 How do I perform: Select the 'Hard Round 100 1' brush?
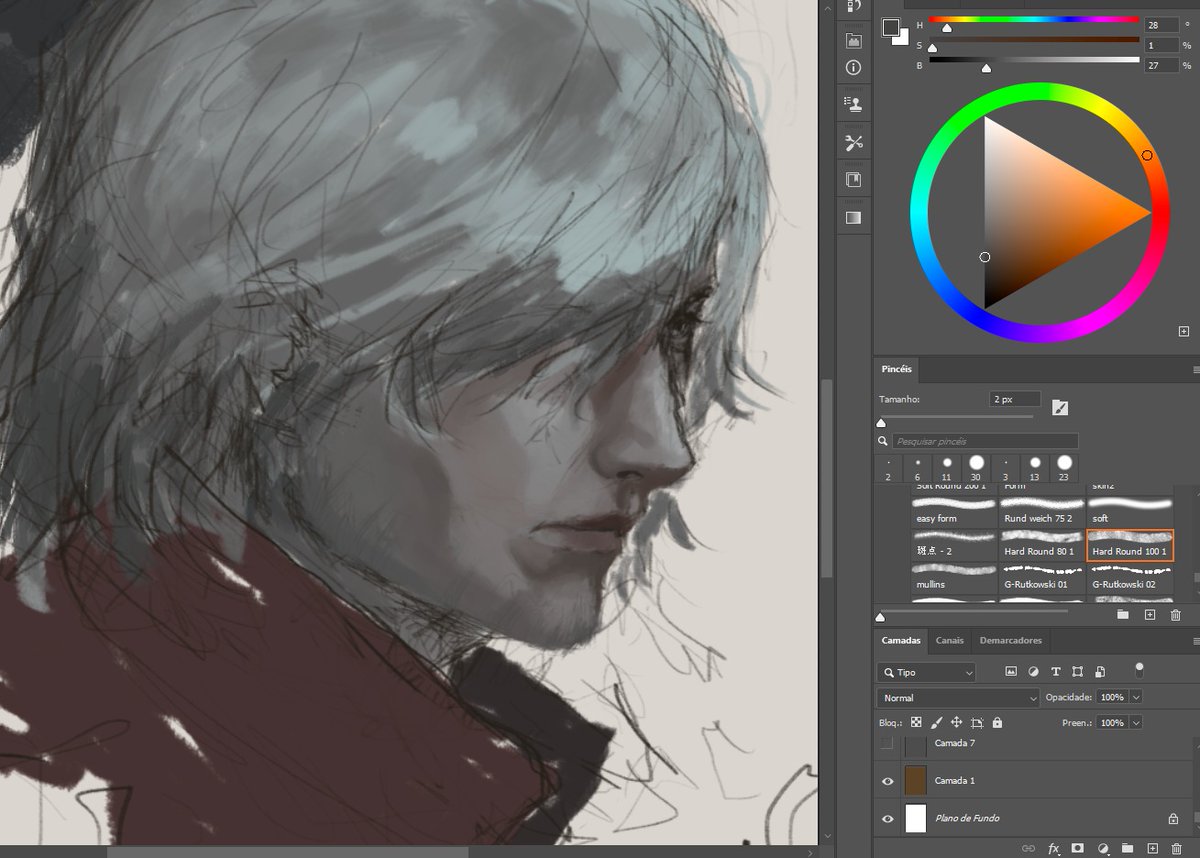click(1130, 544)
